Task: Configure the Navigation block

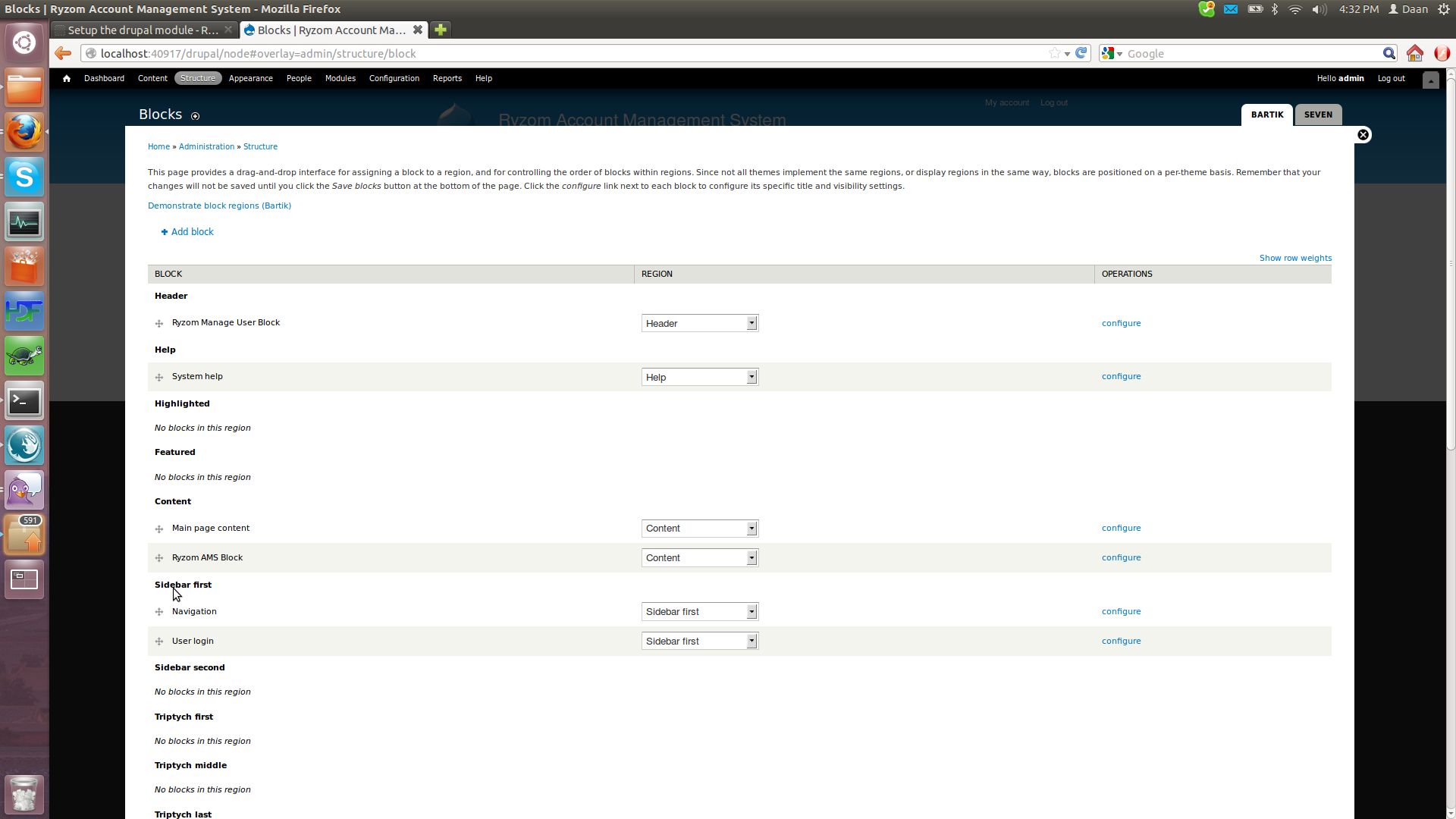Action: 1121,611
